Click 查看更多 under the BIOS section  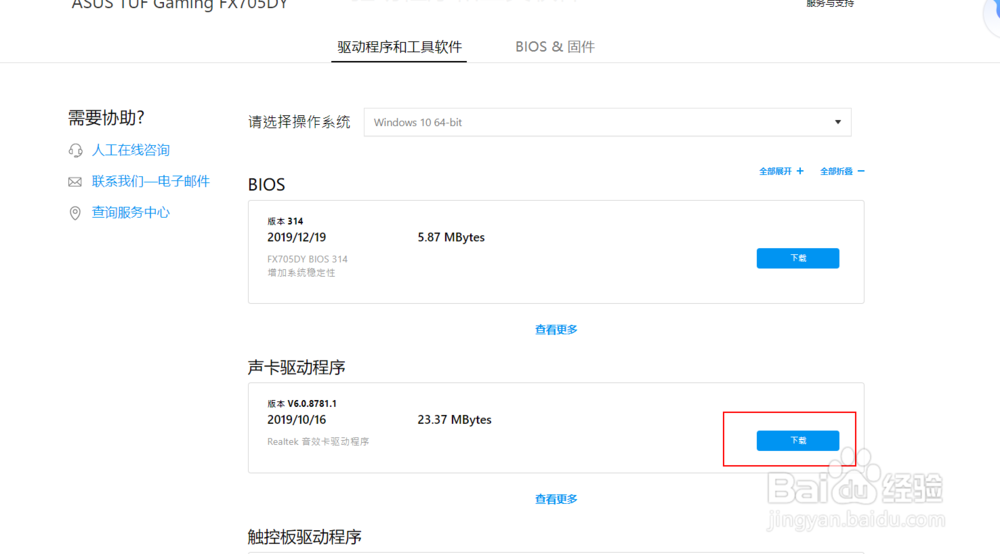point(556,330)
